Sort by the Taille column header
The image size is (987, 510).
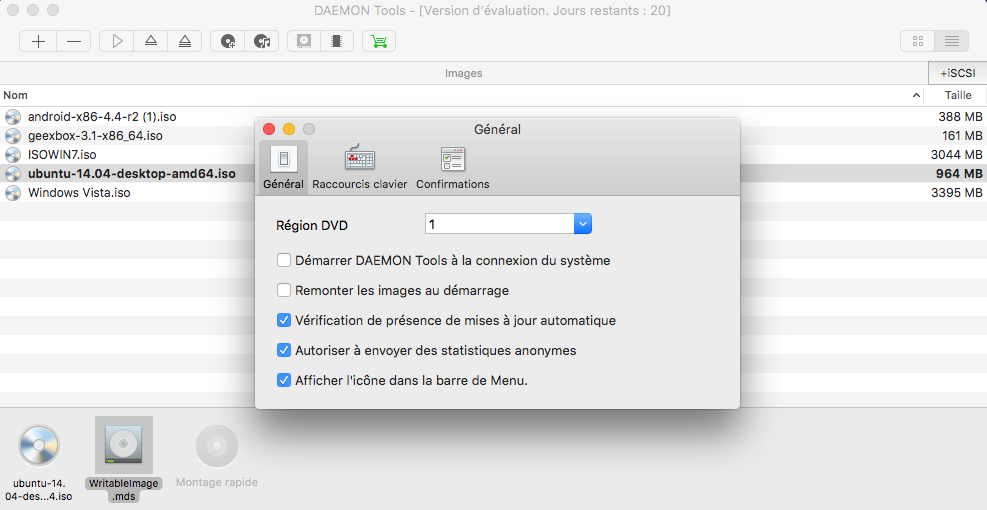(958, 95)
